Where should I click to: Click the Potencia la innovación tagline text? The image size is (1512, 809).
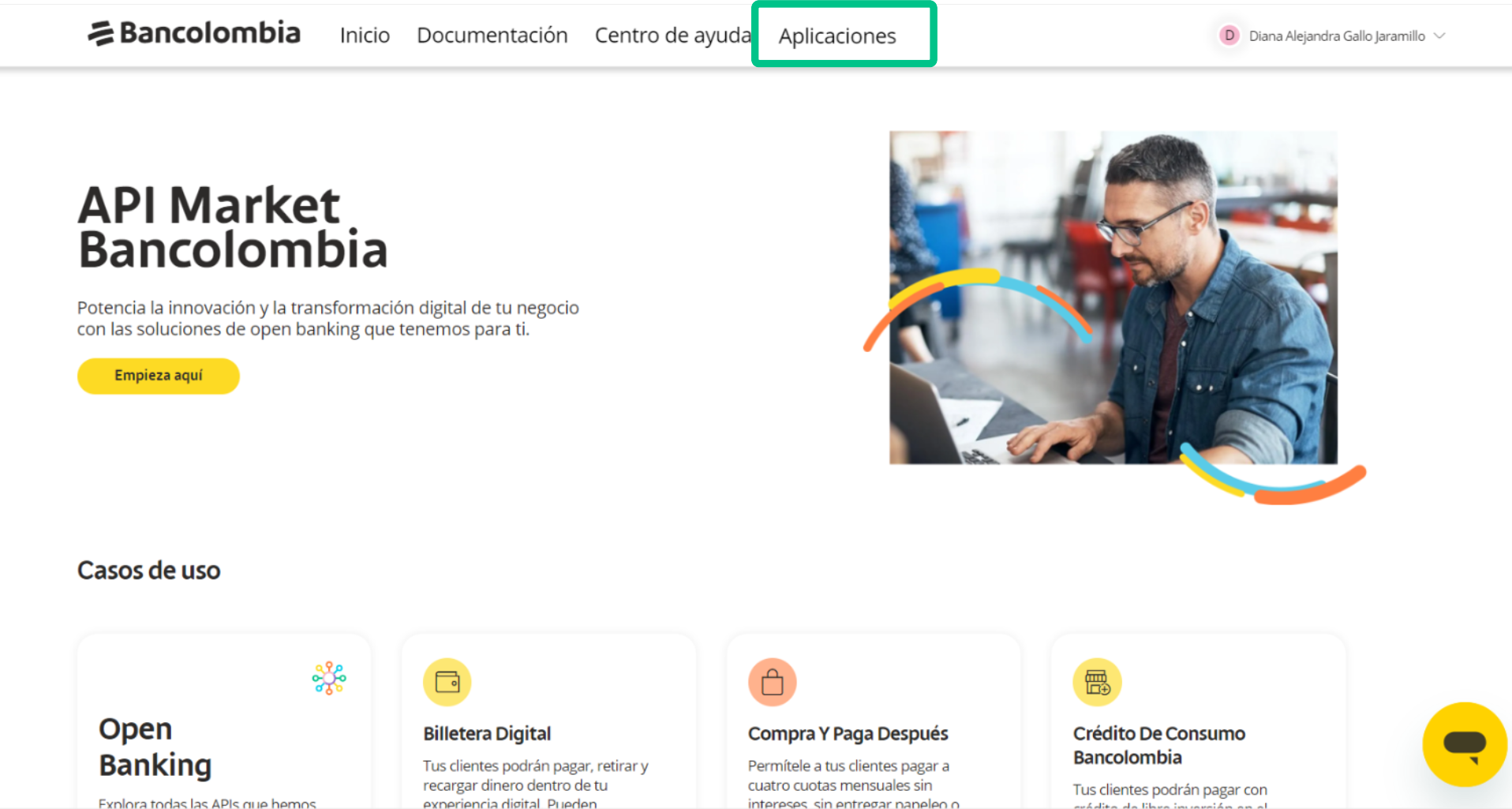coord(328,318)
